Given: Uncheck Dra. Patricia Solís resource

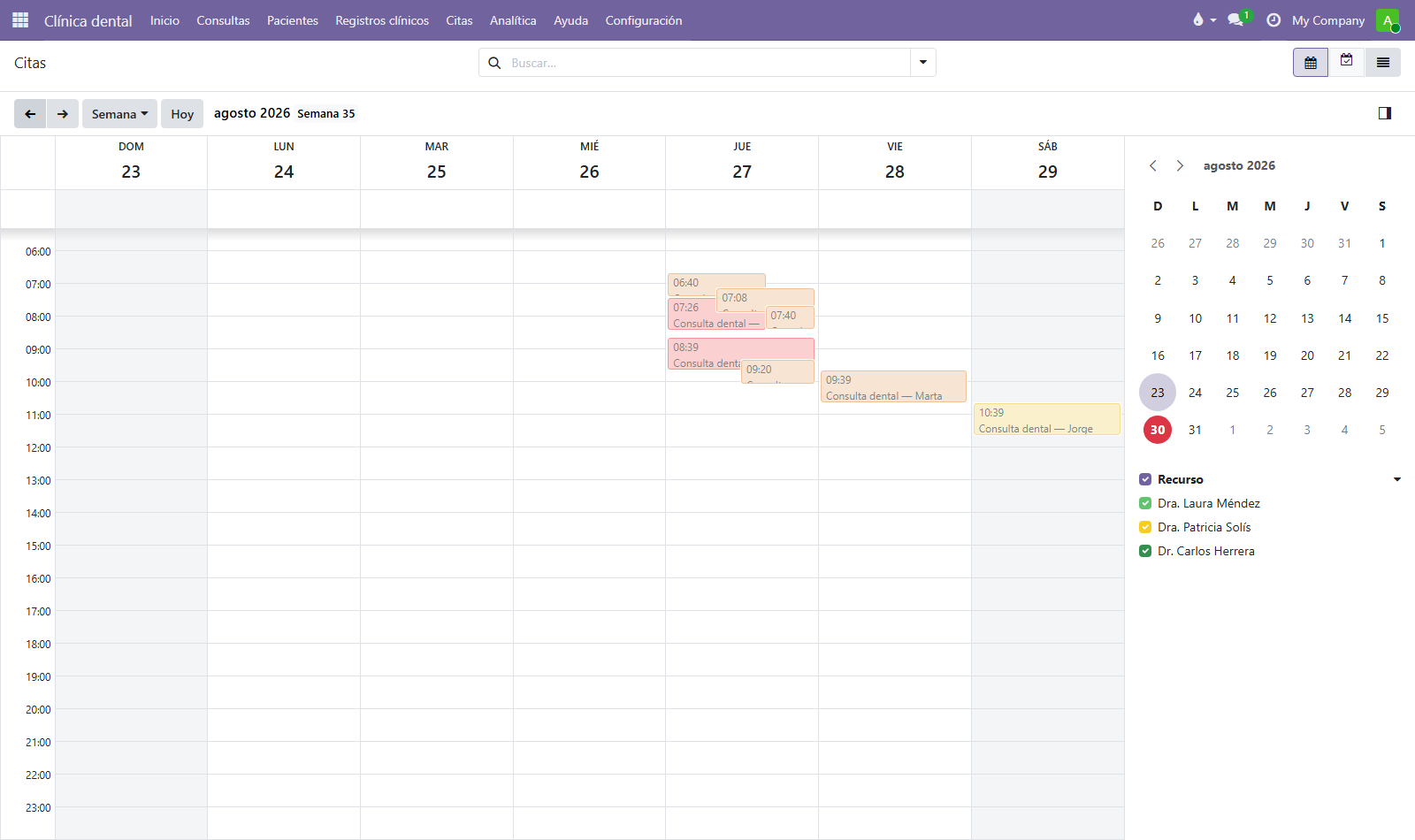Looking at the screenshot, I should [x=1145, y=527].
